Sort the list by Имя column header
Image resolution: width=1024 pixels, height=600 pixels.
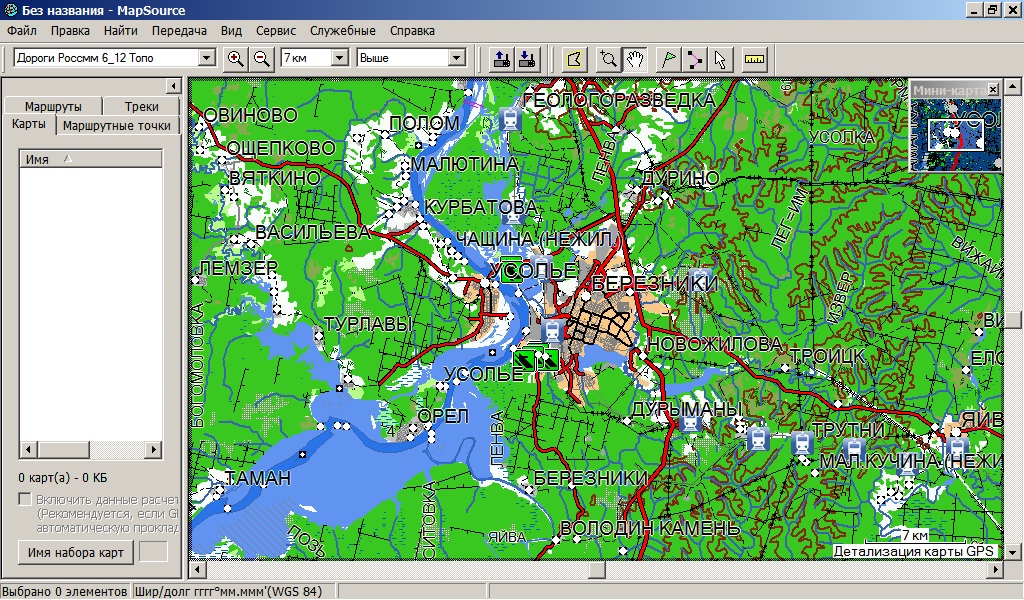tap(90, 159)
